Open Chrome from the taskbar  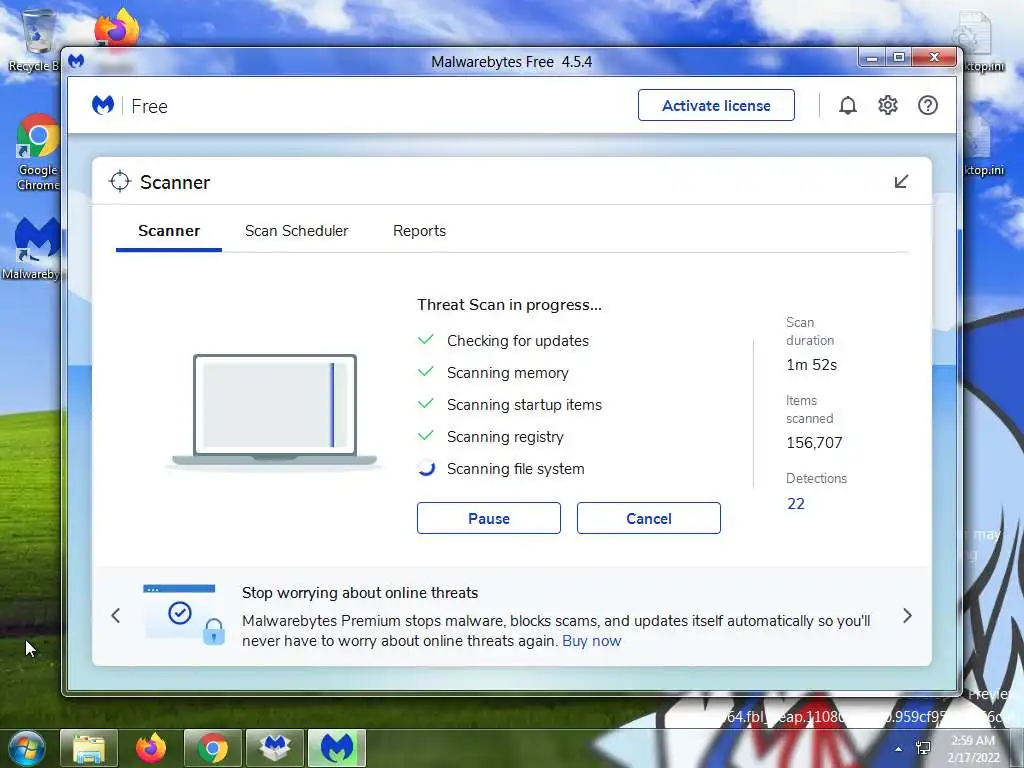point(213,748)
